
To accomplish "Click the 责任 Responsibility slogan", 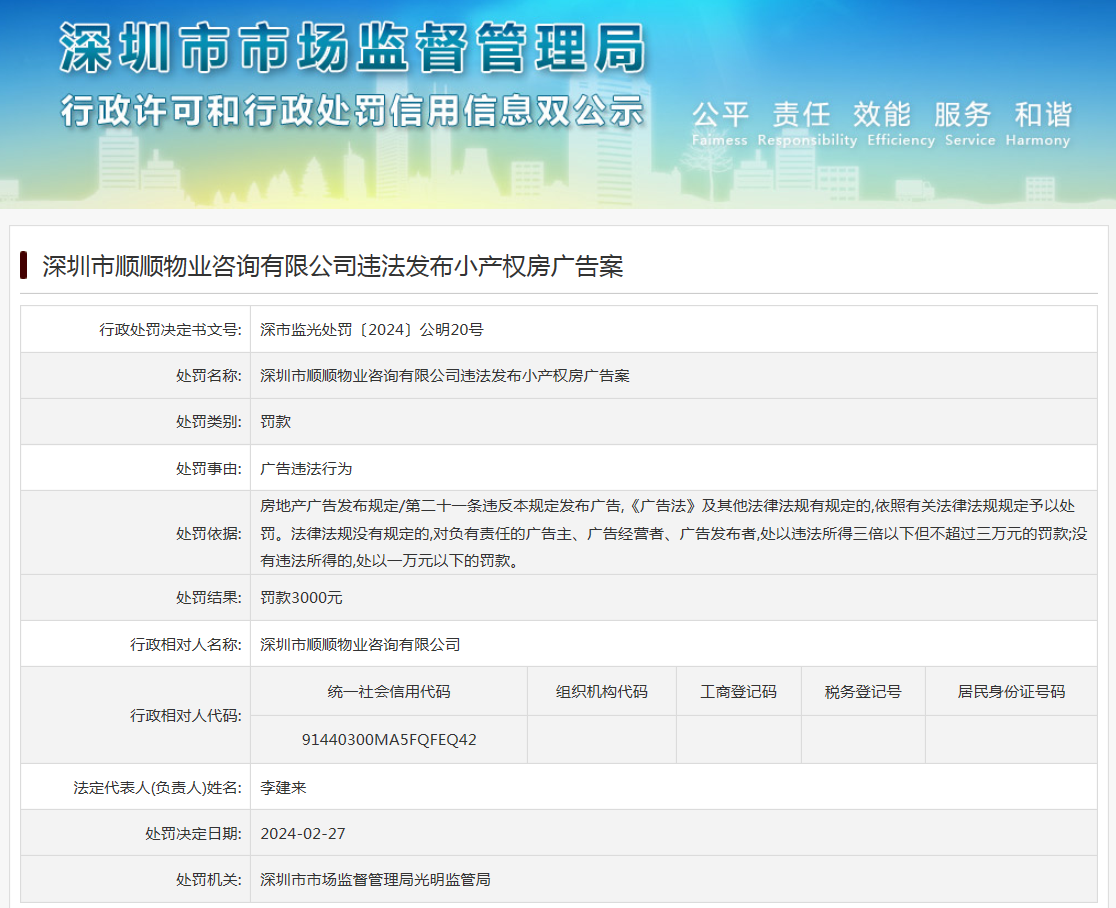I will [806, 123].
